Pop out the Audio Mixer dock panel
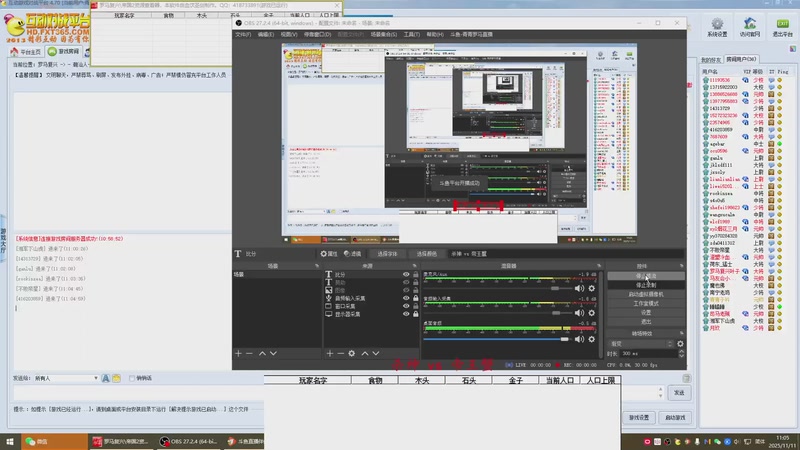The width and height of the screenshot is (800, 450). [598, 266]
